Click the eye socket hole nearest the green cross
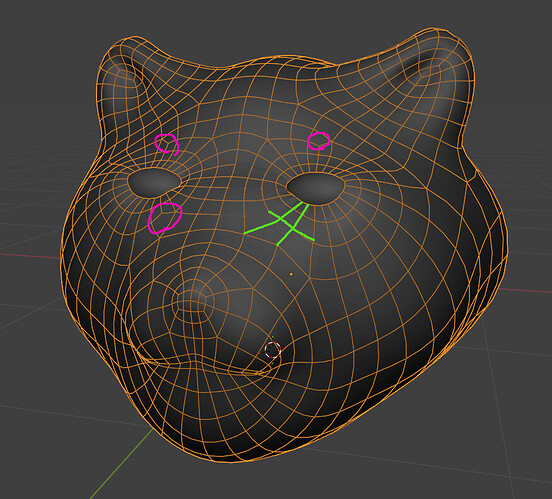The width and height of the screenshot is (552, 499). pos(316,189)
